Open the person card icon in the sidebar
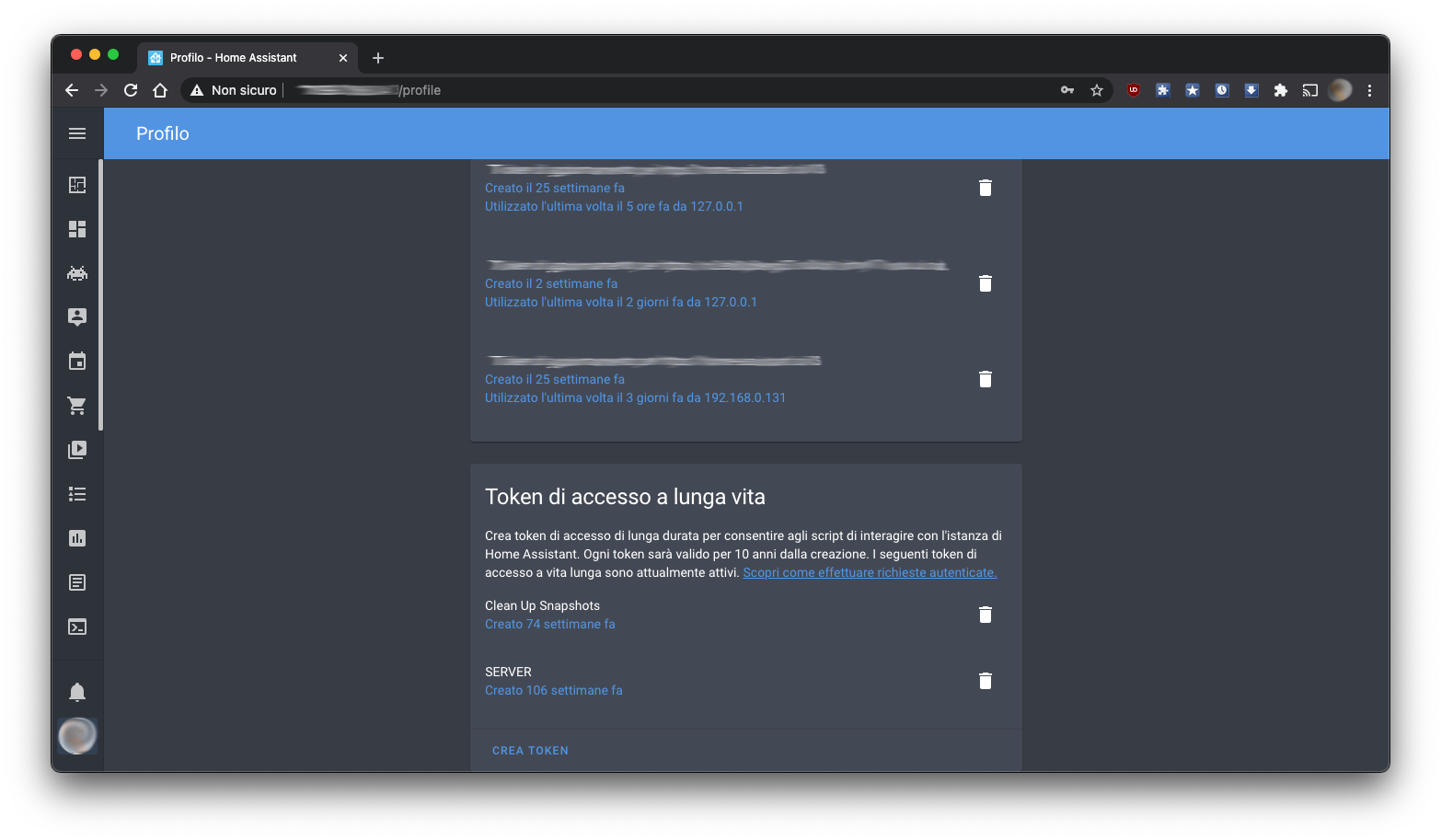Image resolution: width=1441 pixels, height=840 pixels. pos(77,317)
